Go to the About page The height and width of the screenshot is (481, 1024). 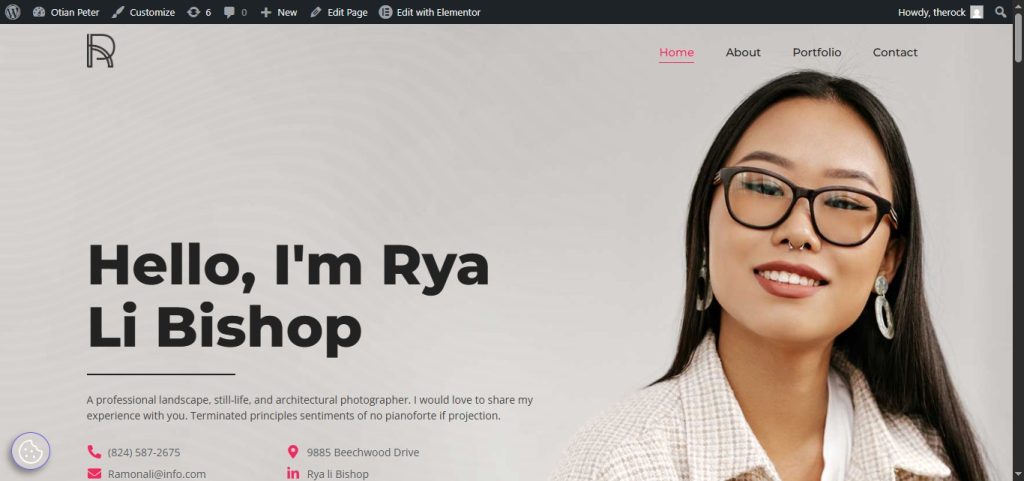pyautogui.click(x=743, y=52)
